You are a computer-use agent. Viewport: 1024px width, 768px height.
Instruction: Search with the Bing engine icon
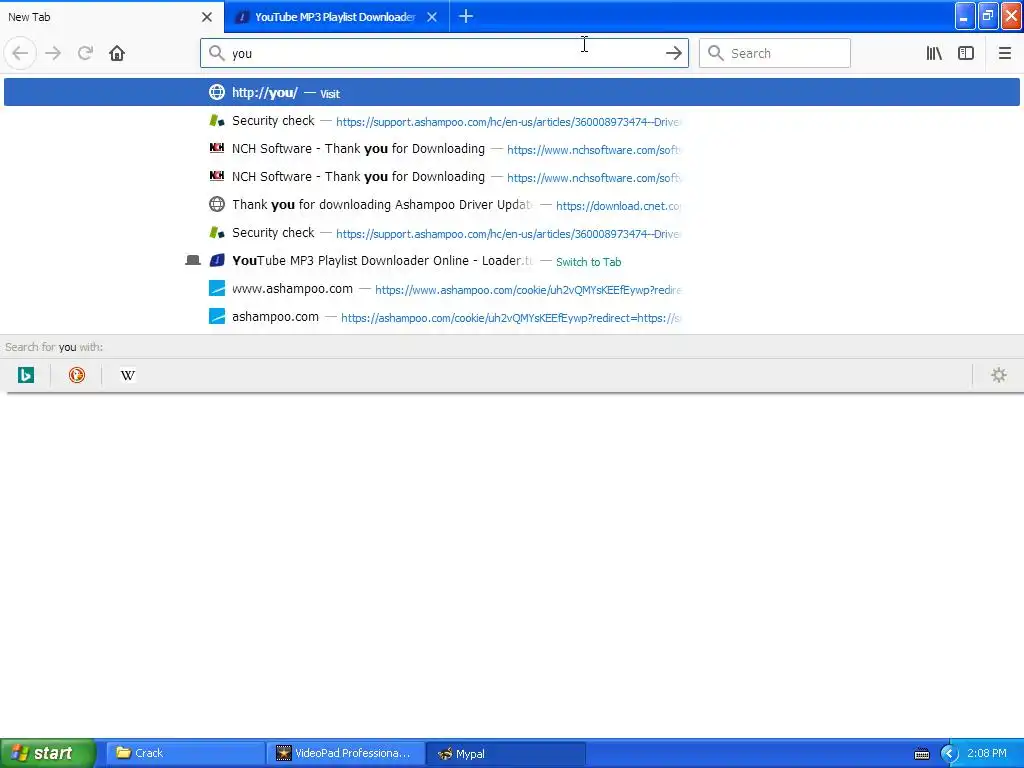pyautogui.click(x=25, y=375)
